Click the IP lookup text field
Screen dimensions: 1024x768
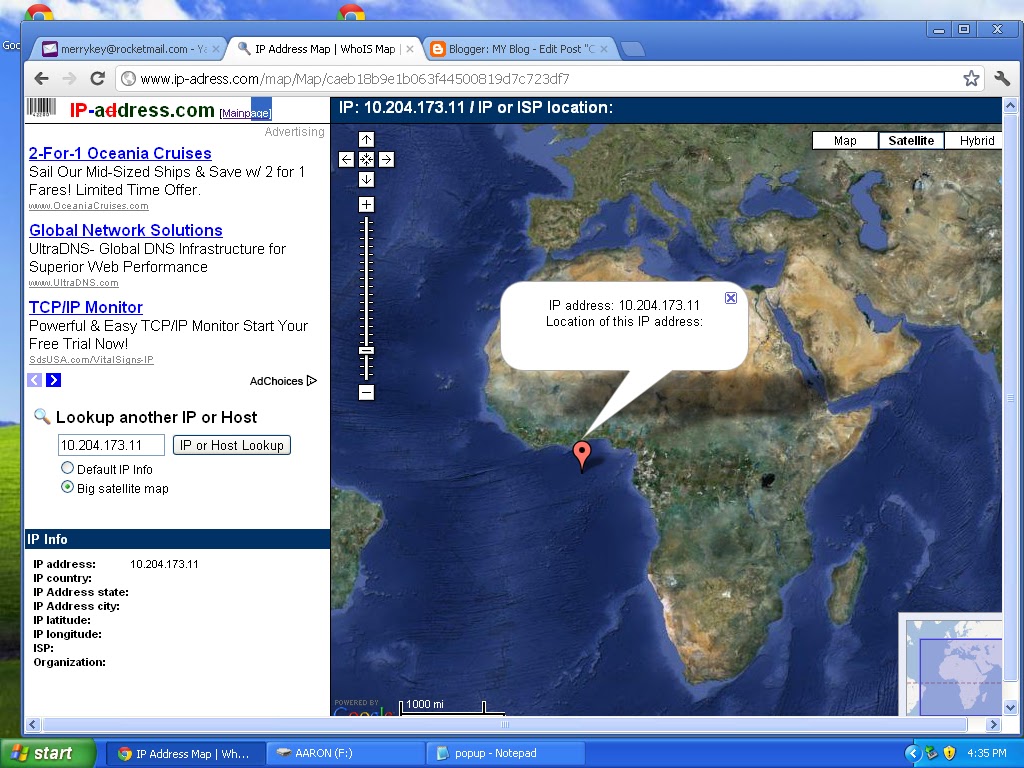111,445
